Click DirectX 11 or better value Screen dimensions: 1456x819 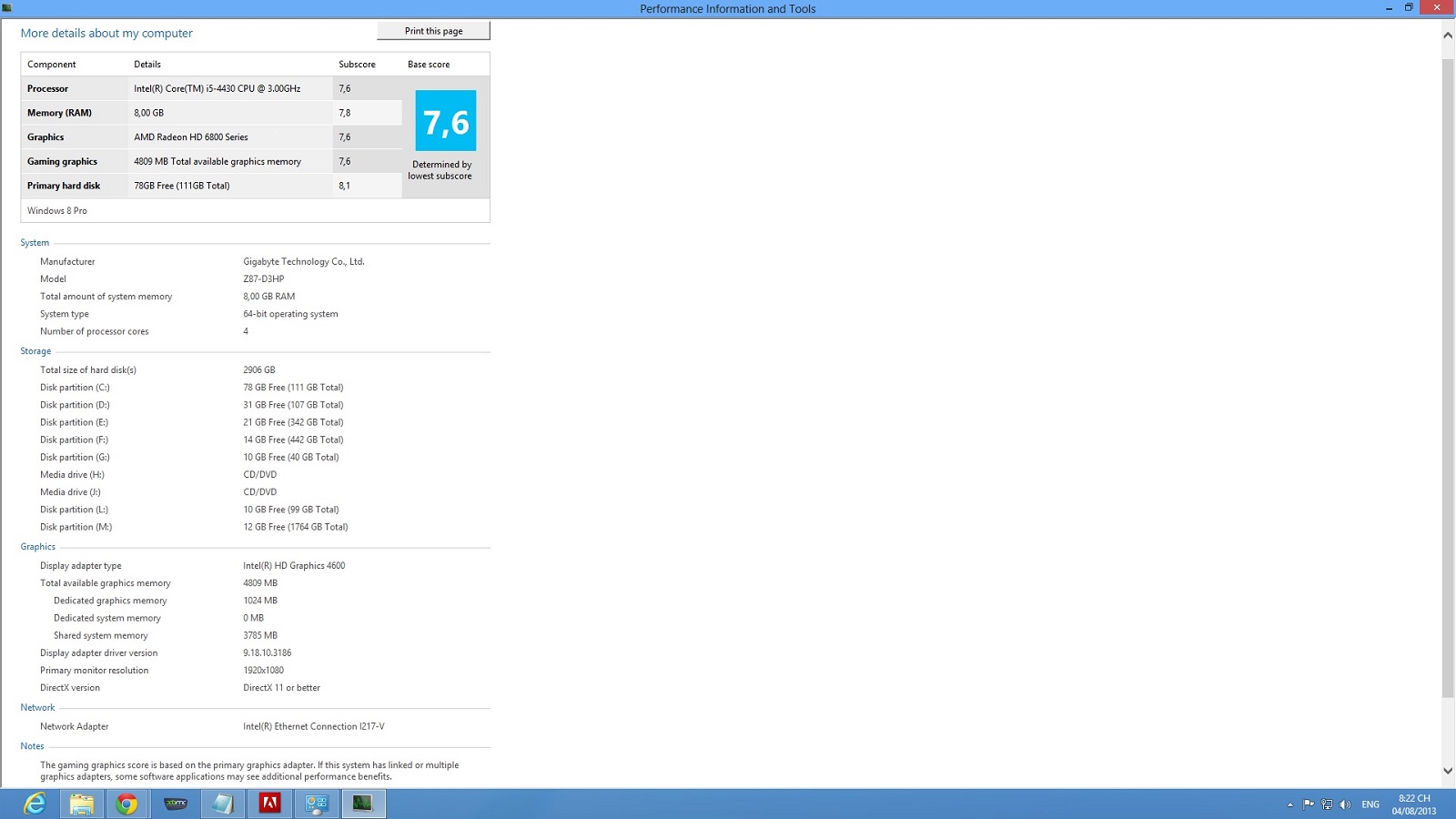(282, 687)
